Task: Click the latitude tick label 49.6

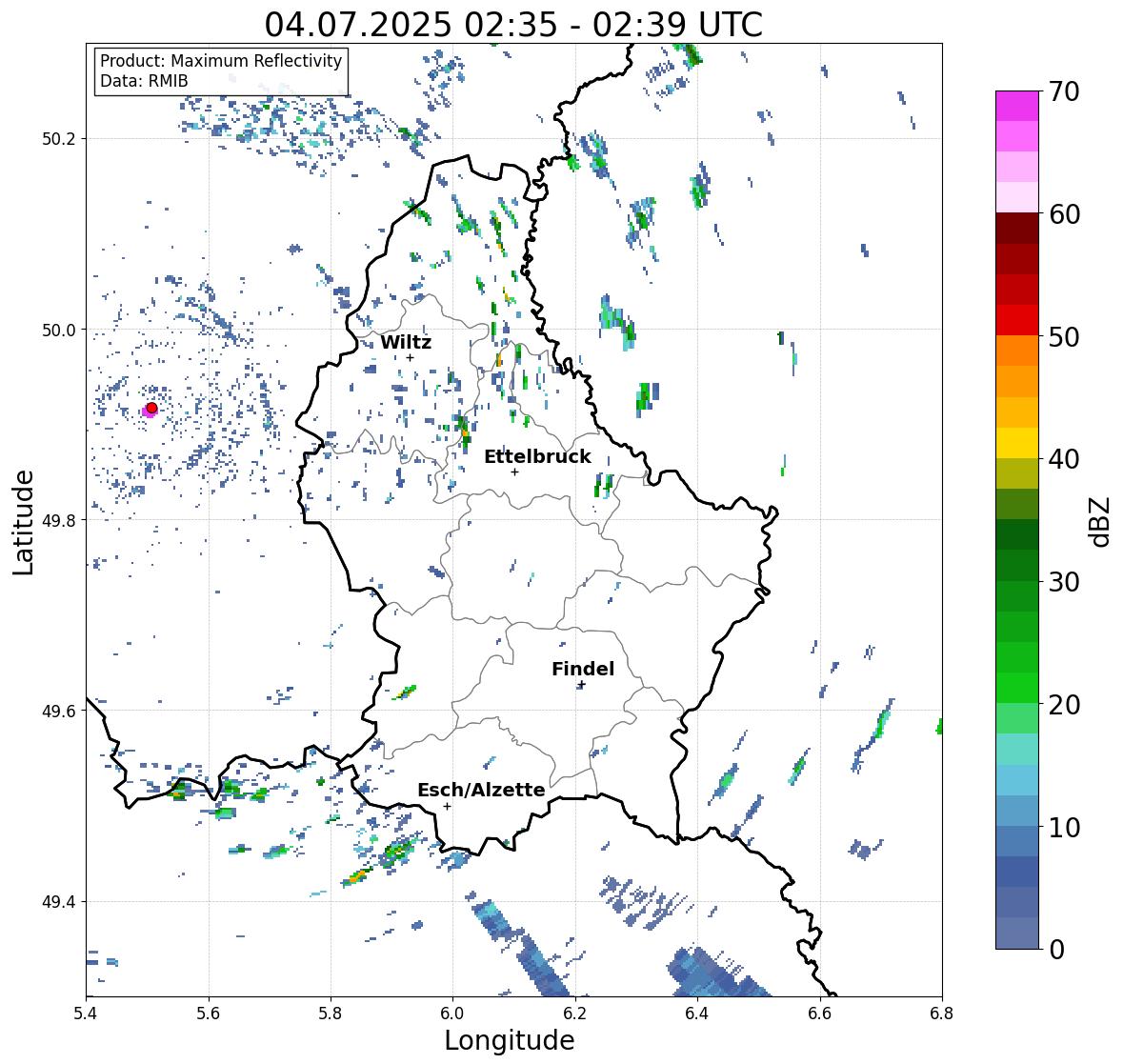Action: pyautogui.click(x=59, y=711)
